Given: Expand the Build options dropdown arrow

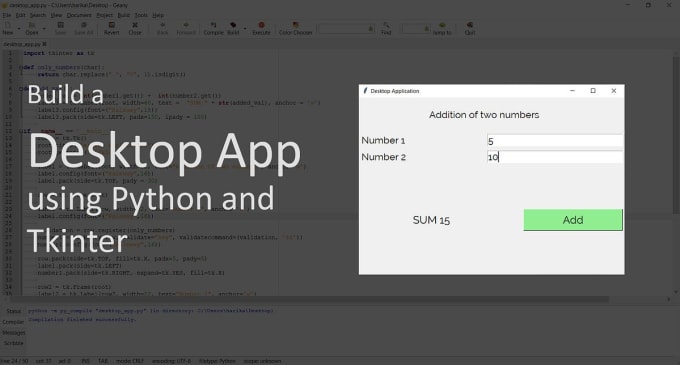Looking at the screenshot, I should (x=245, y=29).
